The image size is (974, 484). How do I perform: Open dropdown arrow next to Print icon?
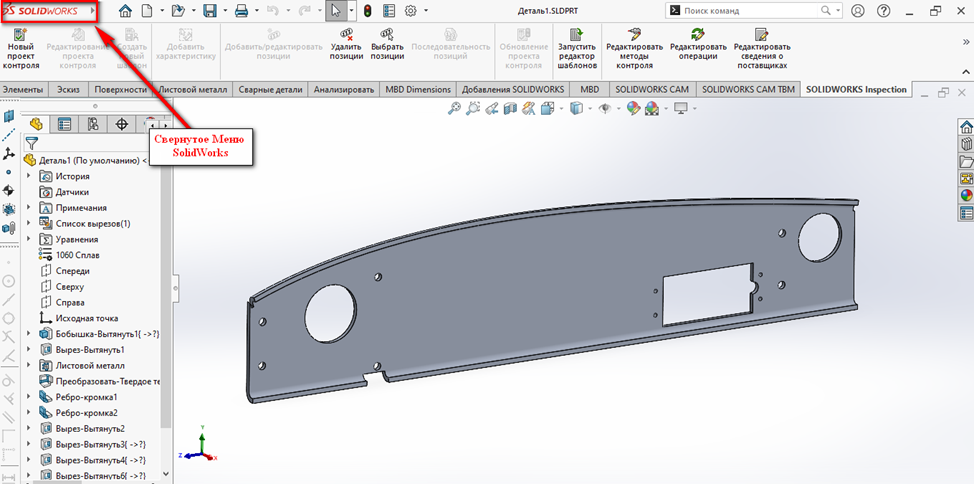coord(257,11)
